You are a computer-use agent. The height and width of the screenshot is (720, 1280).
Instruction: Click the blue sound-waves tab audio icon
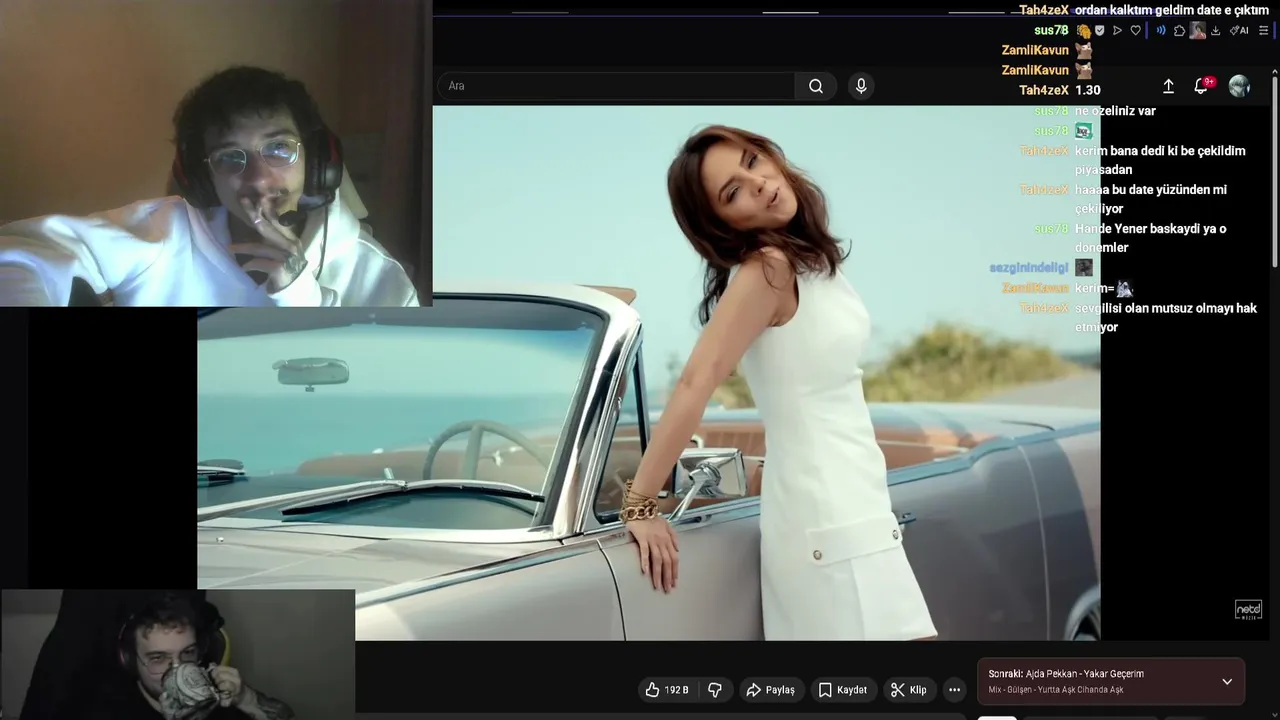coord(1161,31)
